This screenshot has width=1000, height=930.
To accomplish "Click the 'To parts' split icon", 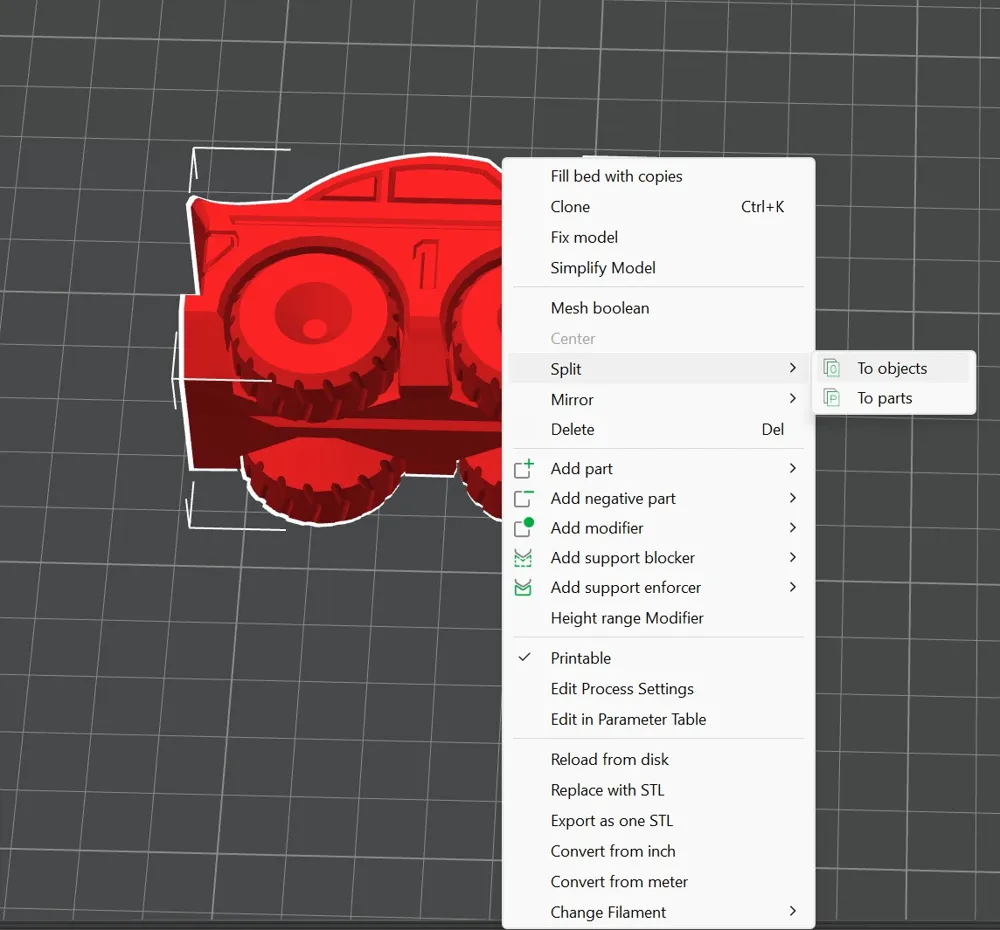I will pyautogui.click(x=831, y=397).
